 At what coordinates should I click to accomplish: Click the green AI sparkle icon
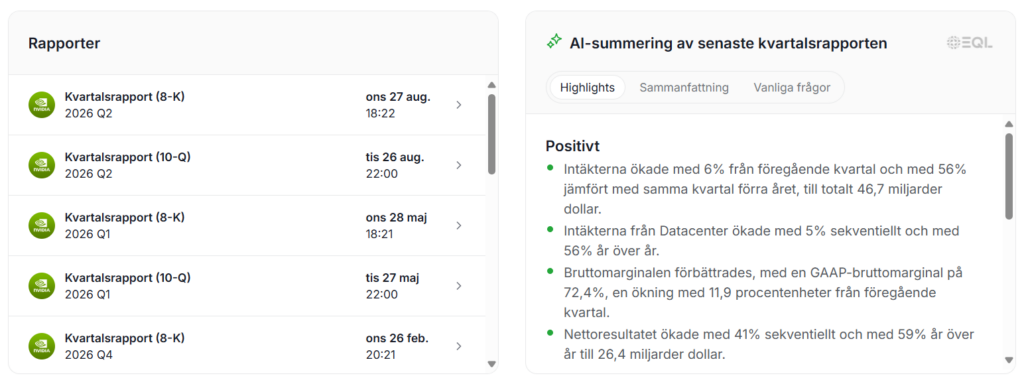(554, 42)
